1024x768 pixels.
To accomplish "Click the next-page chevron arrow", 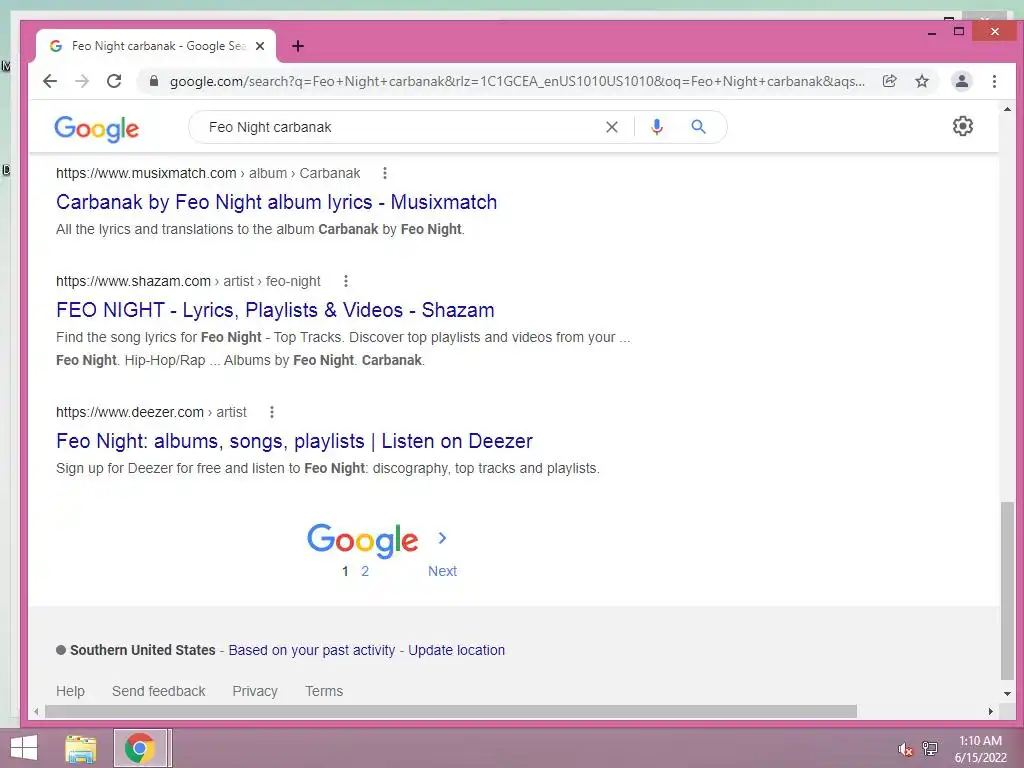I will point(442,538).
